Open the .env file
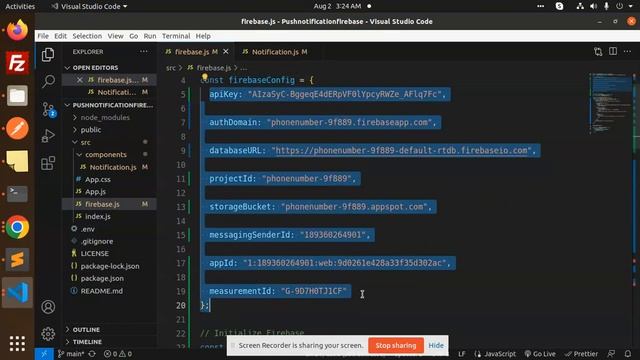640x360 pixels. [x=87, y=229]
